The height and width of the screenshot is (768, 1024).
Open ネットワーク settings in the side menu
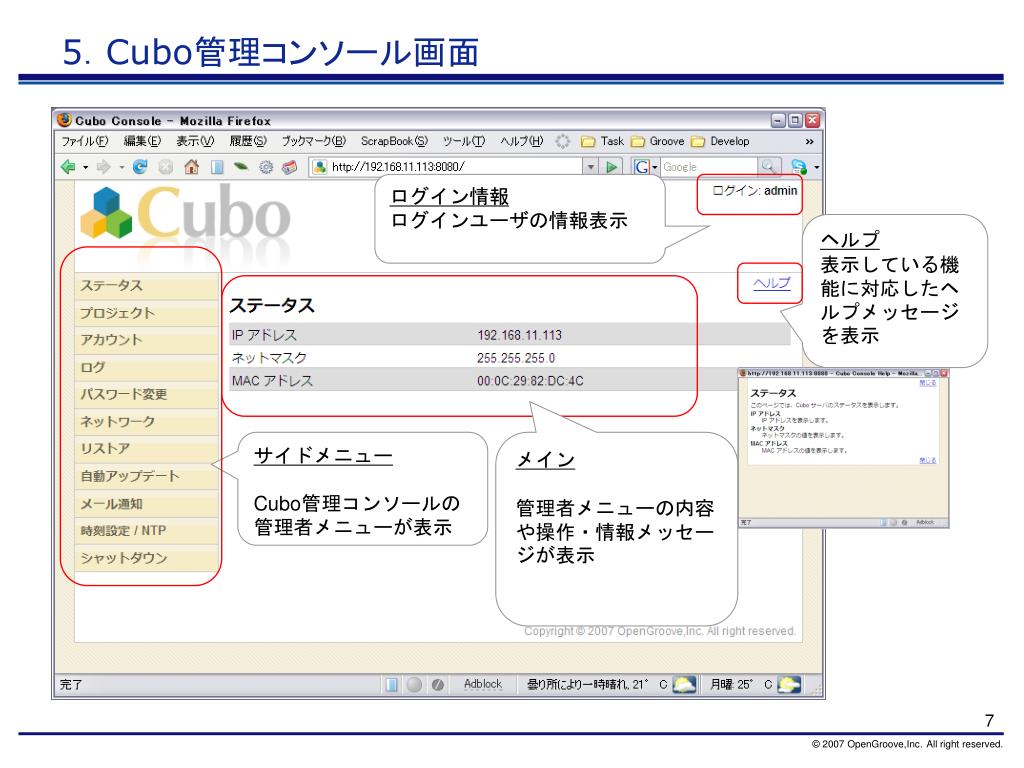tap(147, 422)
